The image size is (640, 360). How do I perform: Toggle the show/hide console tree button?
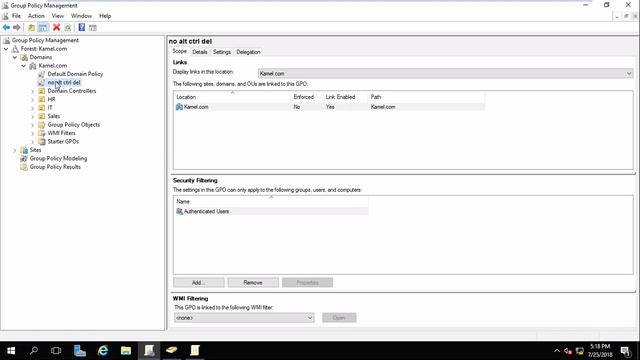43,27
